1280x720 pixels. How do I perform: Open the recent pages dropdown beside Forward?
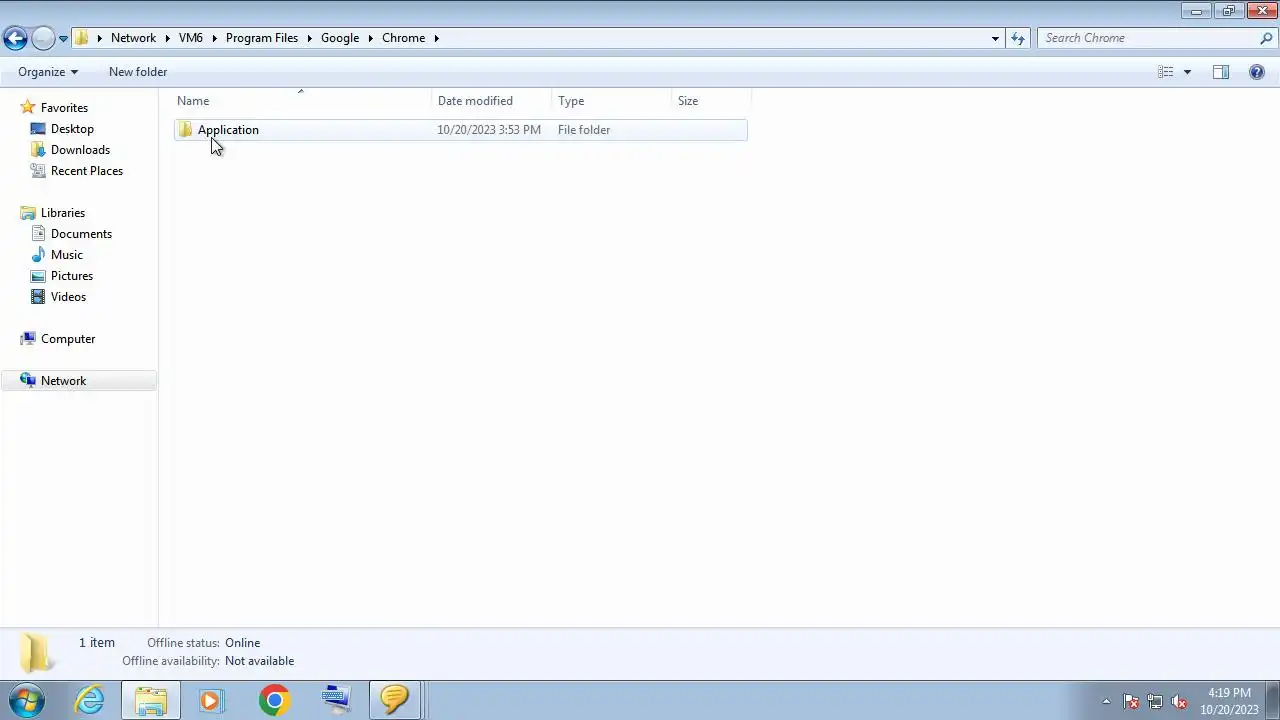63,39
